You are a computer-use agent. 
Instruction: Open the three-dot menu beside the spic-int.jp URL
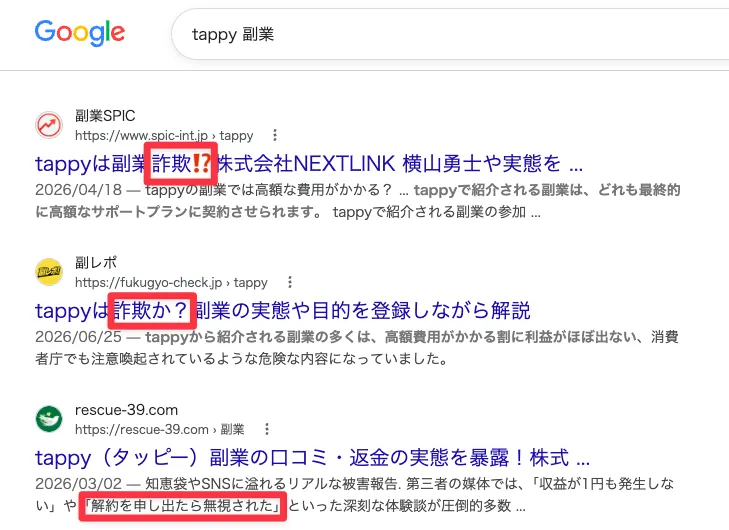pyautogui.click(x=275, y=135)
